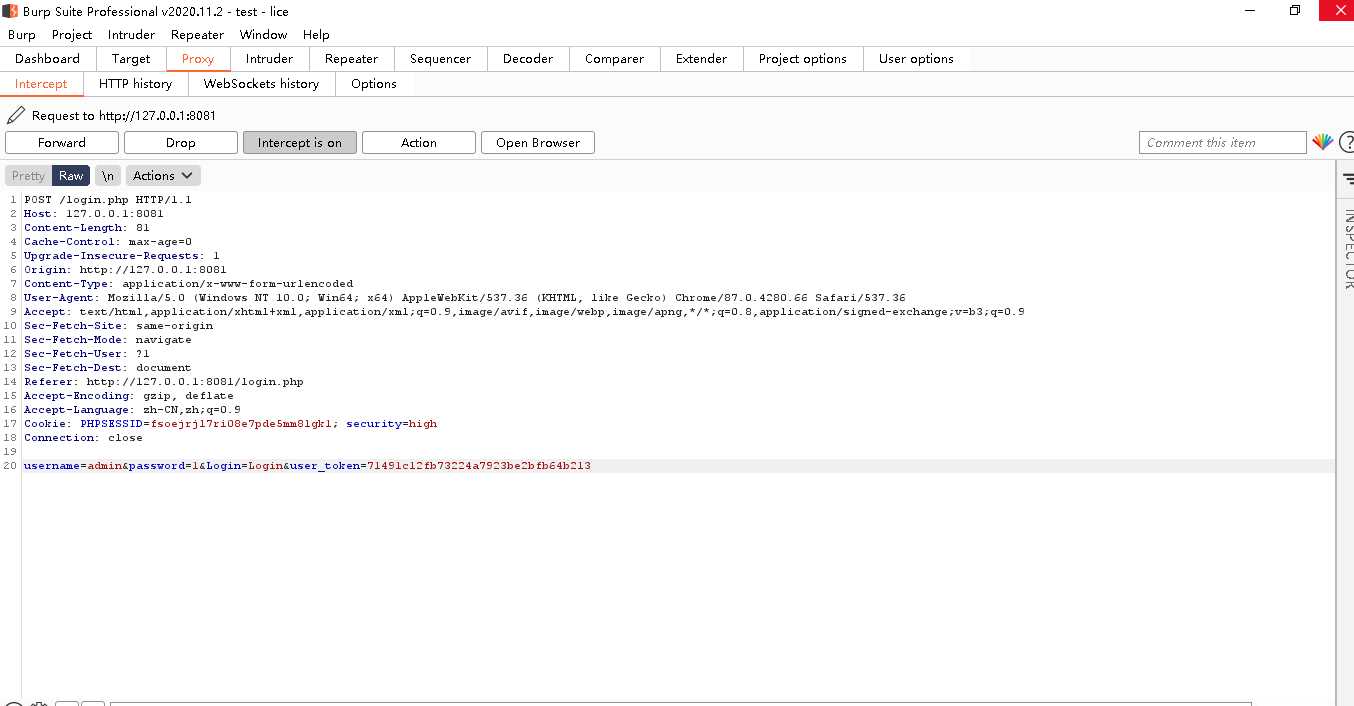
Task: Open the User options tab
Action: click(916, 59)
